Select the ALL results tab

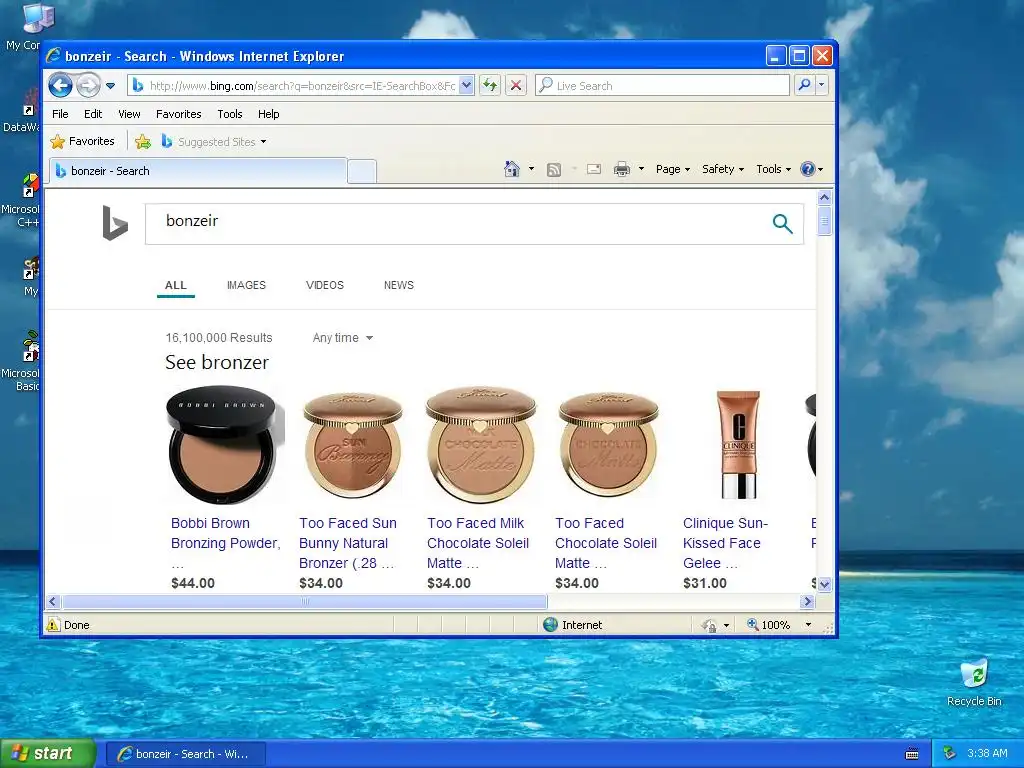pos(176,285)
